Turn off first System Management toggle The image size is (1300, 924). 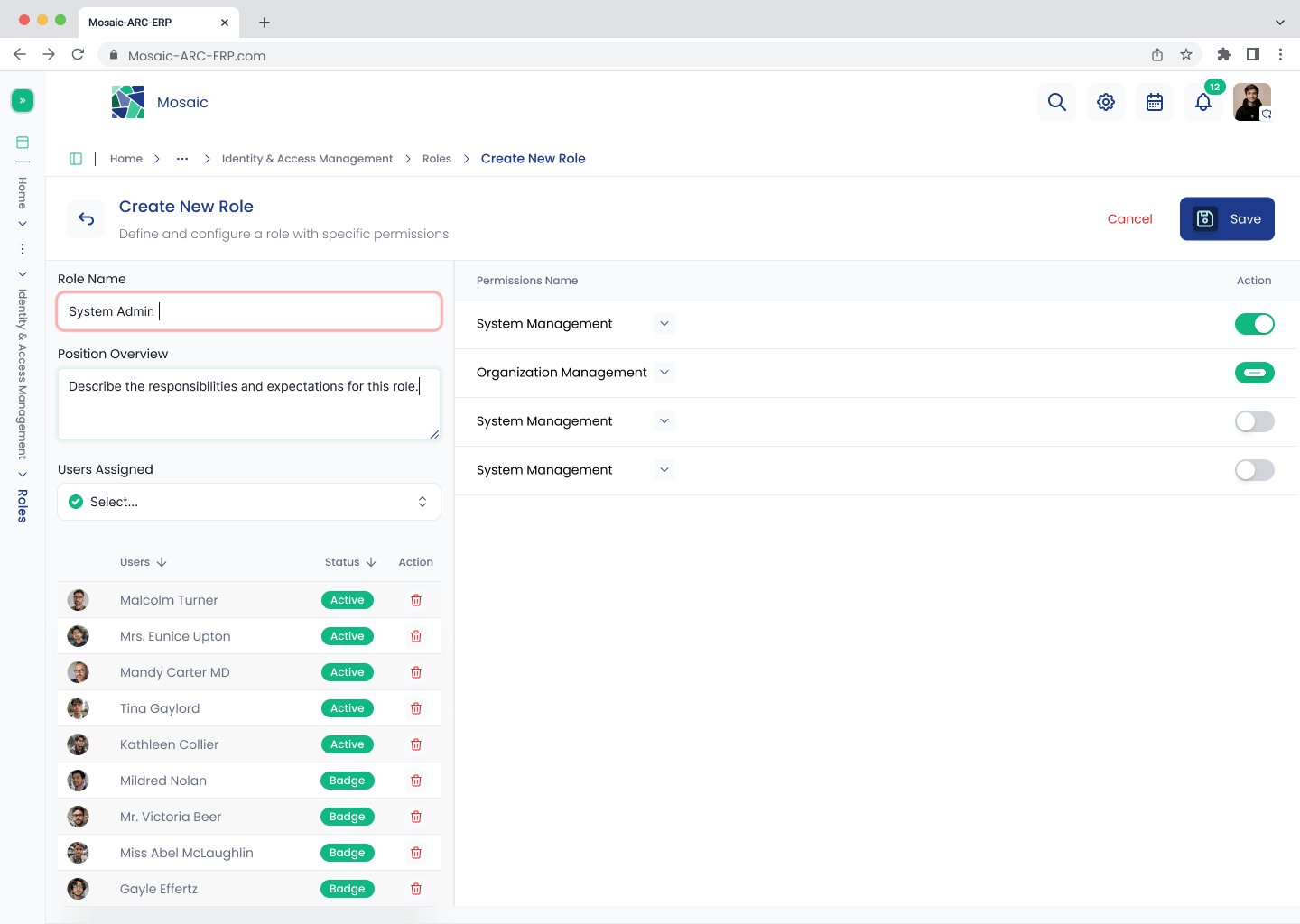tap(1255, 324)
